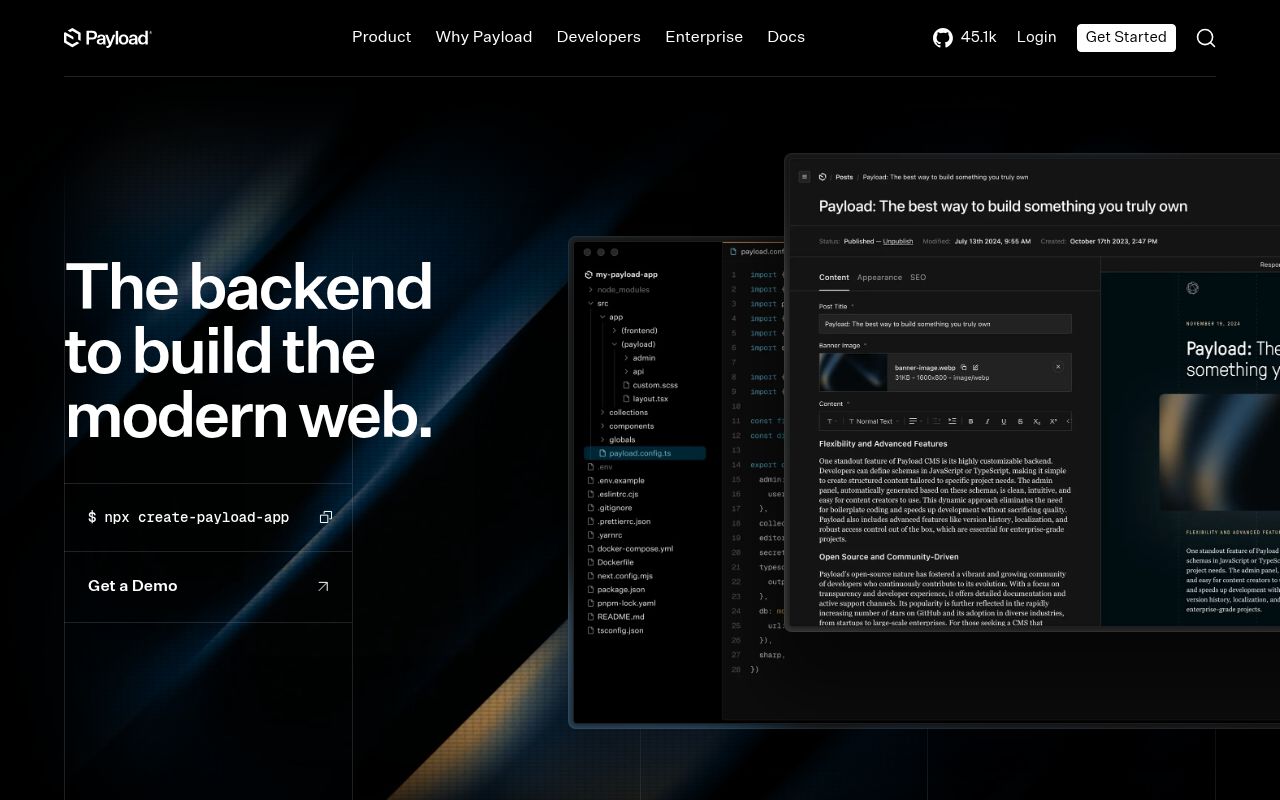The width and height of the screenshot is (1280, 800).
Task: Apply superscript in the content editor toolbar
Action: pyautogui.click(x=1053, y=421)
